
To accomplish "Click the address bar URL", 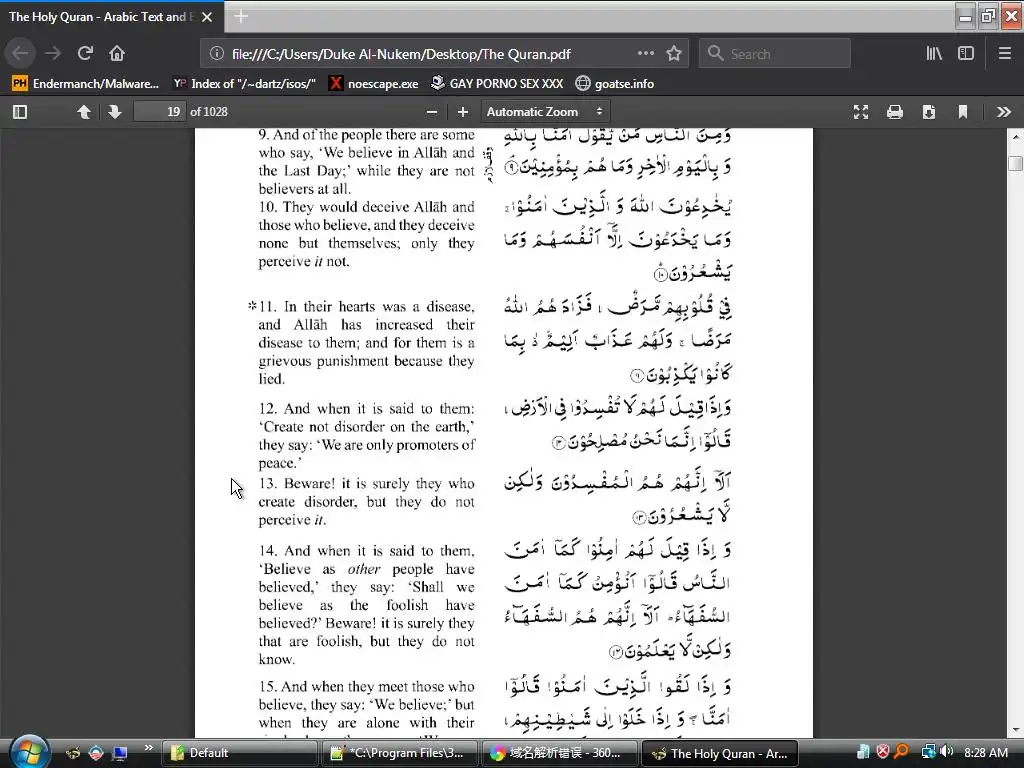I will pyautogui.click(x=401, y=54).
